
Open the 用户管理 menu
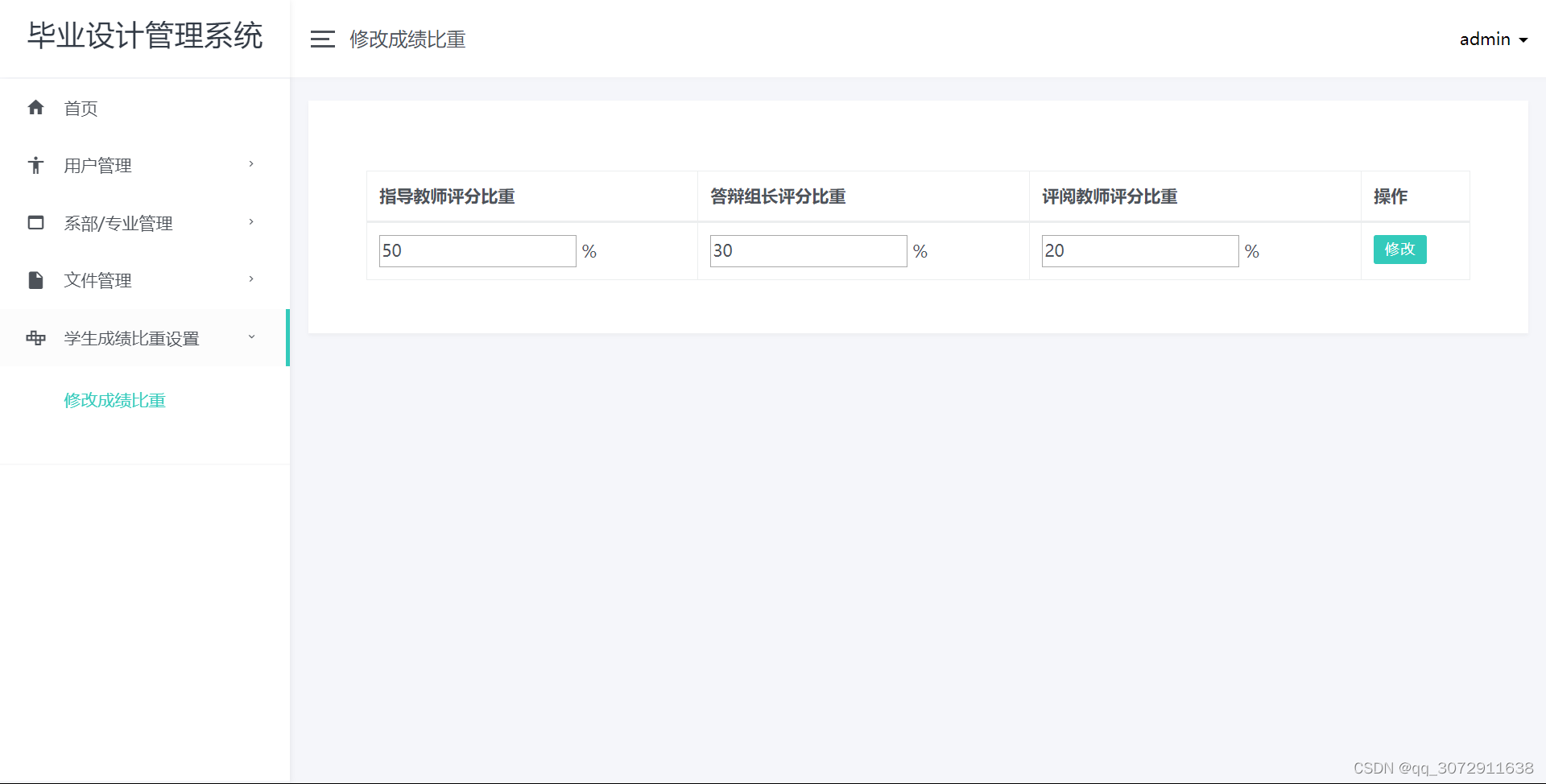tap(145, 165)
